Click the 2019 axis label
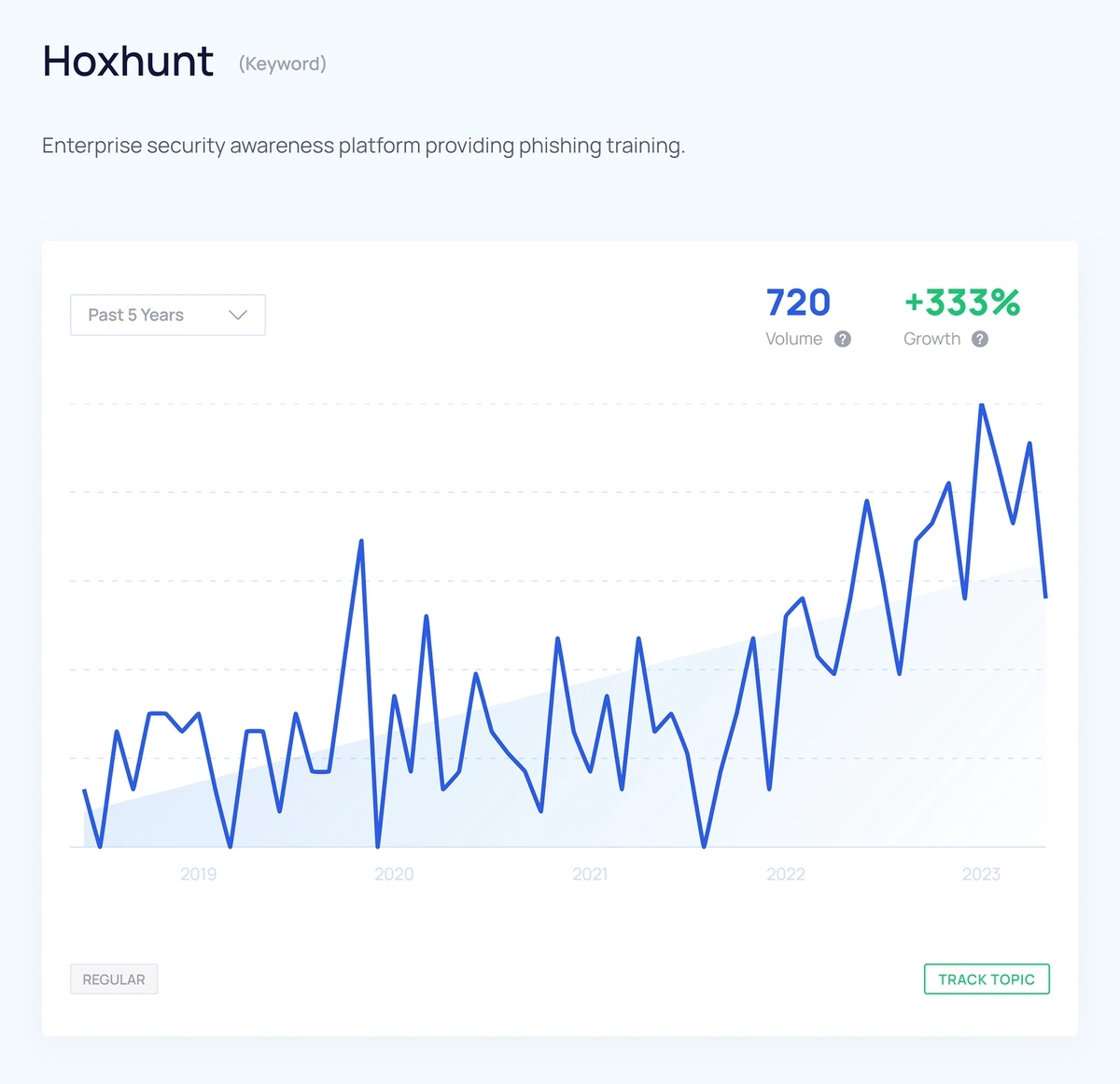The width and height of the screenshot is (1120, 1084). point(198,874)
